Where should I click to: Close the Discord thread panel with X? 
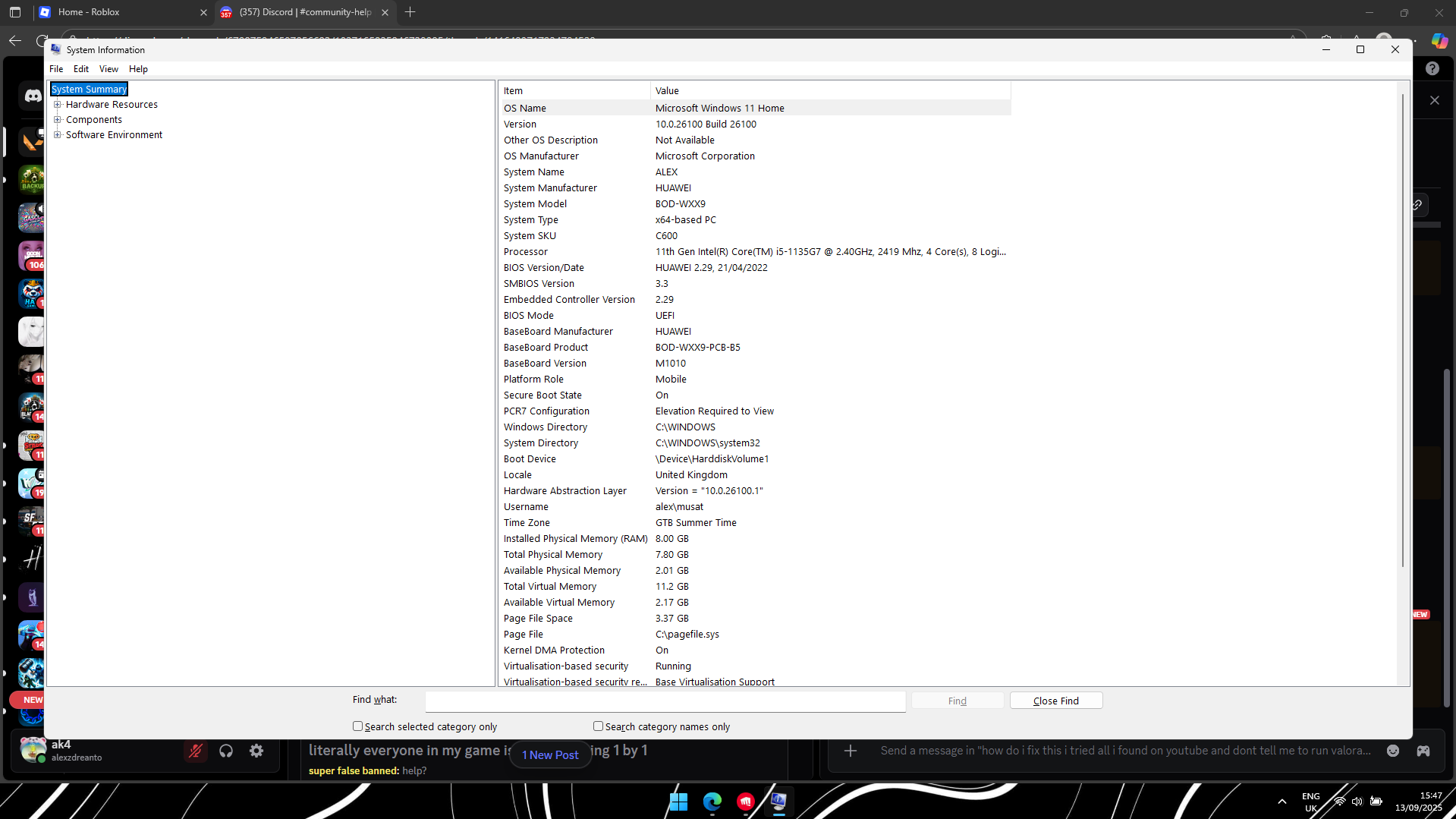click(1434, 100)
